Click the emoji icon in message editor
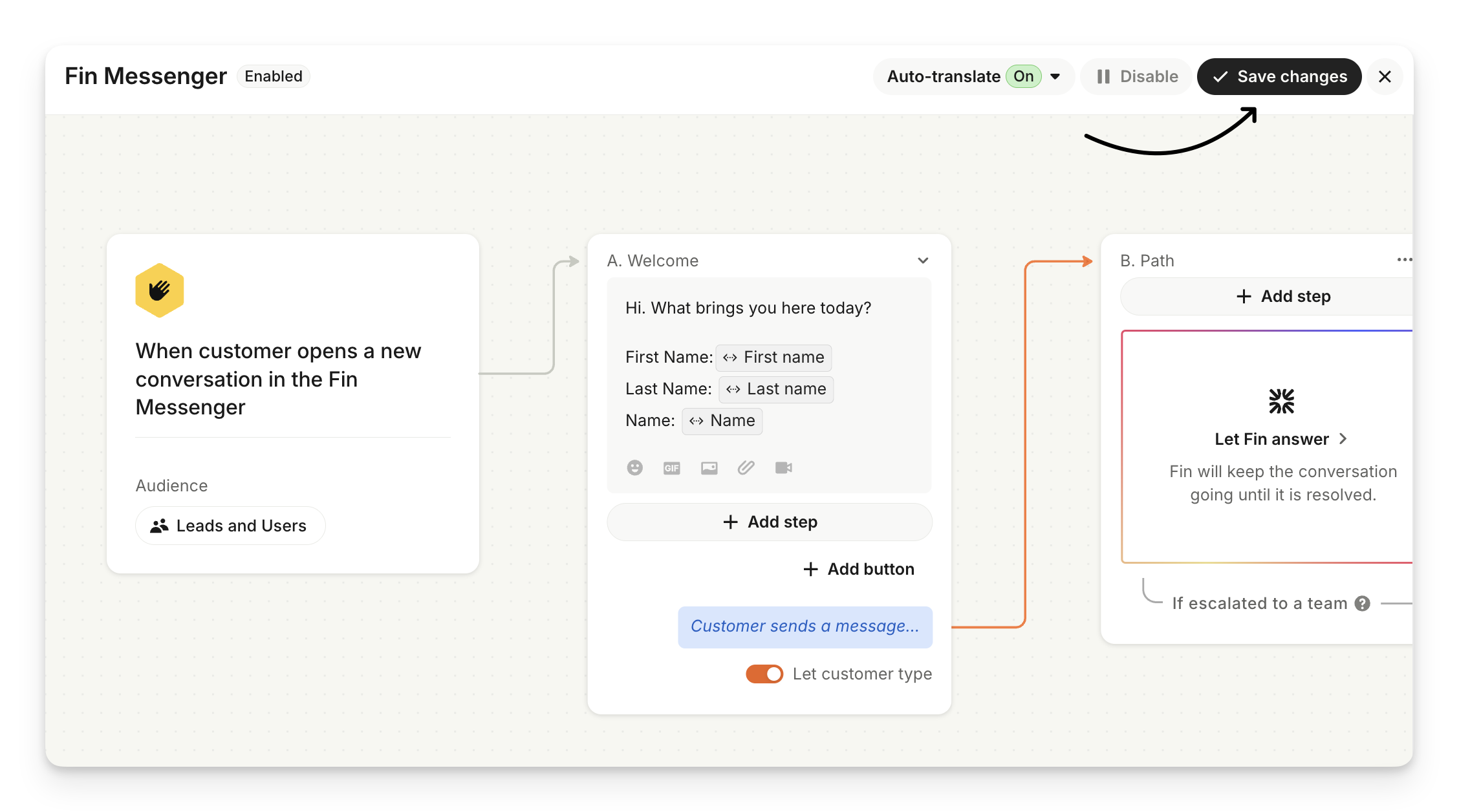 pyautogui.click(x=634, y=467)
